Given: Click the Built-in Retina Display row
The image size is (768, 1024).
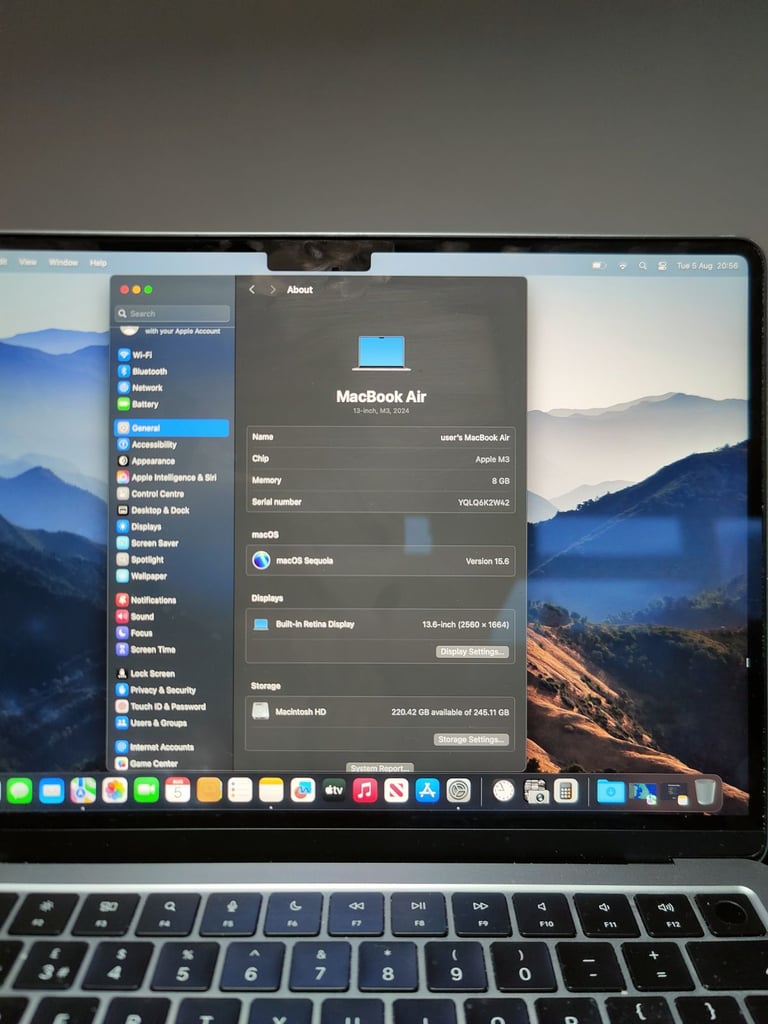Looking at the screenshot, I should (x=381, y=624).
